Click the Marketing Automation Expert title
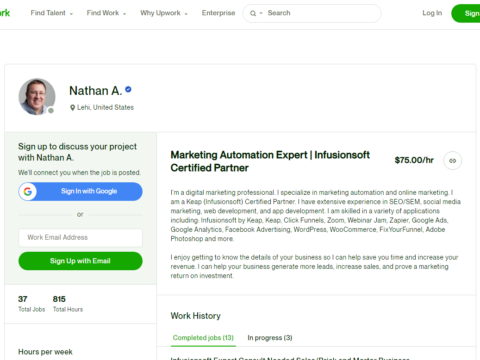Screen dimensions: 480x360 (270, 161)
